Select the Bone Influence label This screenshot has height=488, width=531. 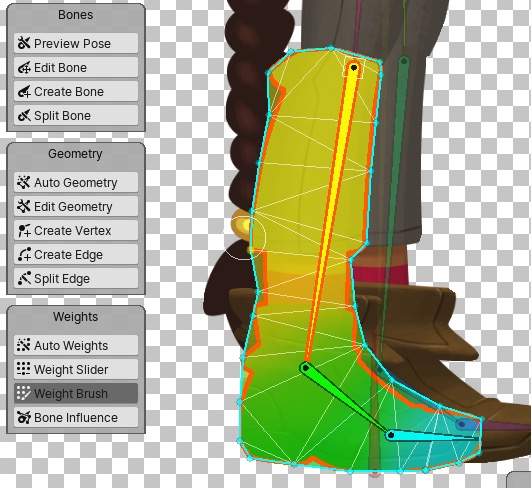click(x=76, y=418)
